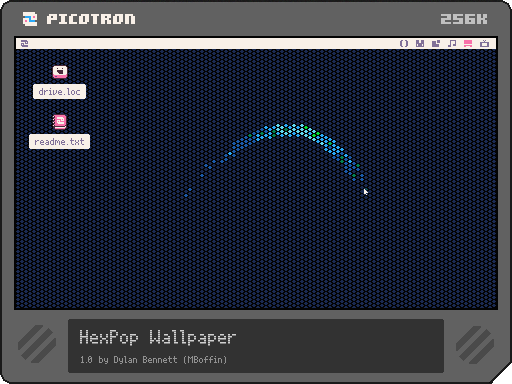Select the drive.loc desktop icon

60,72
